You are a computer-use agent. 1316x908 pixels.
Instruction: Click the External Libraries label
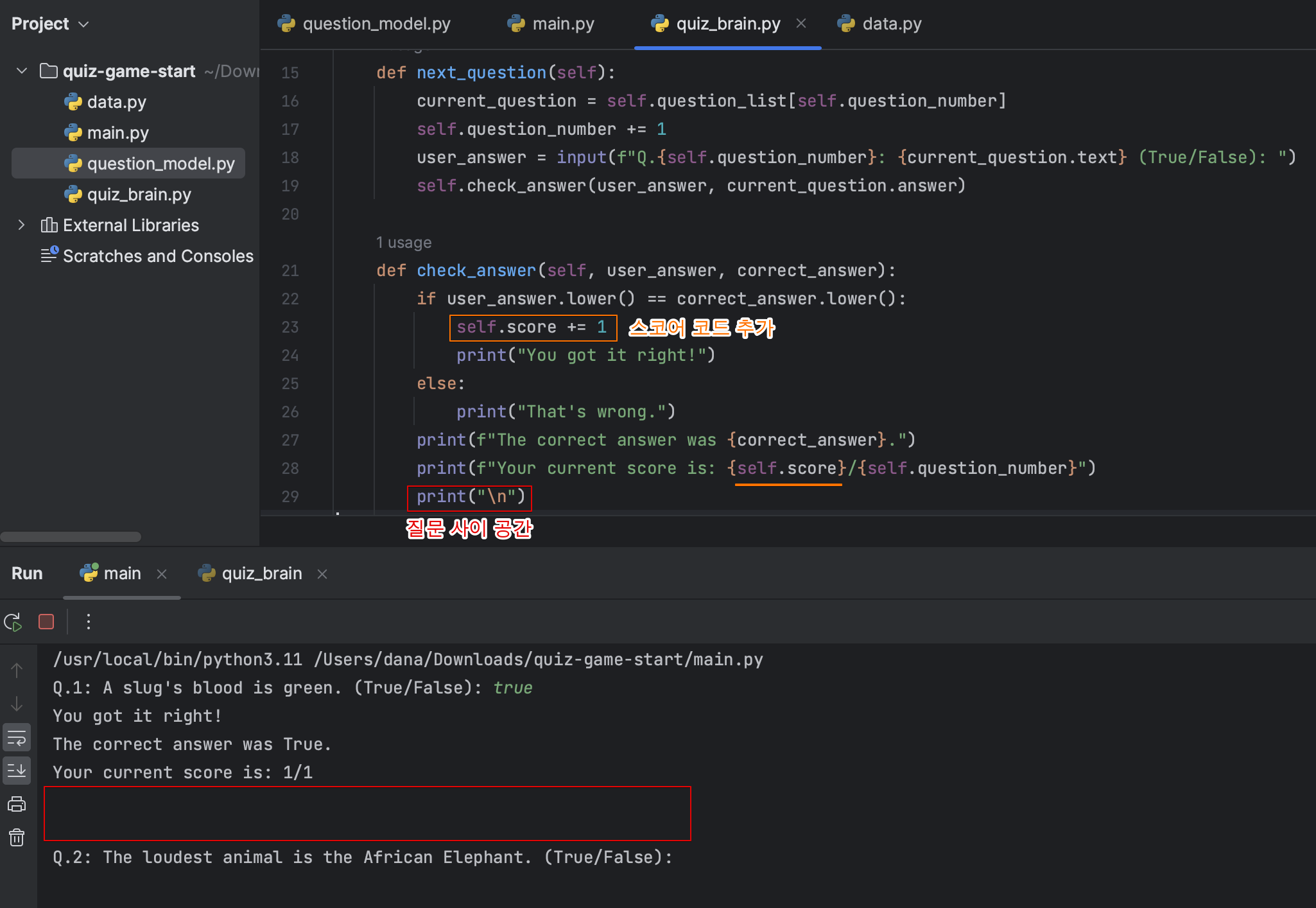click(x=131, y=225)
